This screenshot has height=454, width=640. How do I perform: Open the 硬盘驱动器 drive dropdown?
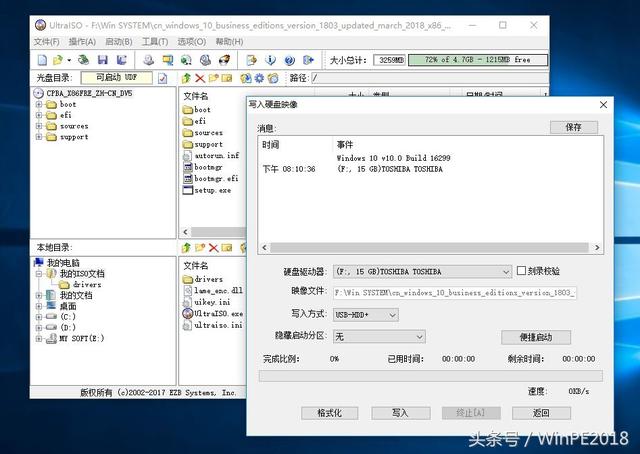(506, 272)
